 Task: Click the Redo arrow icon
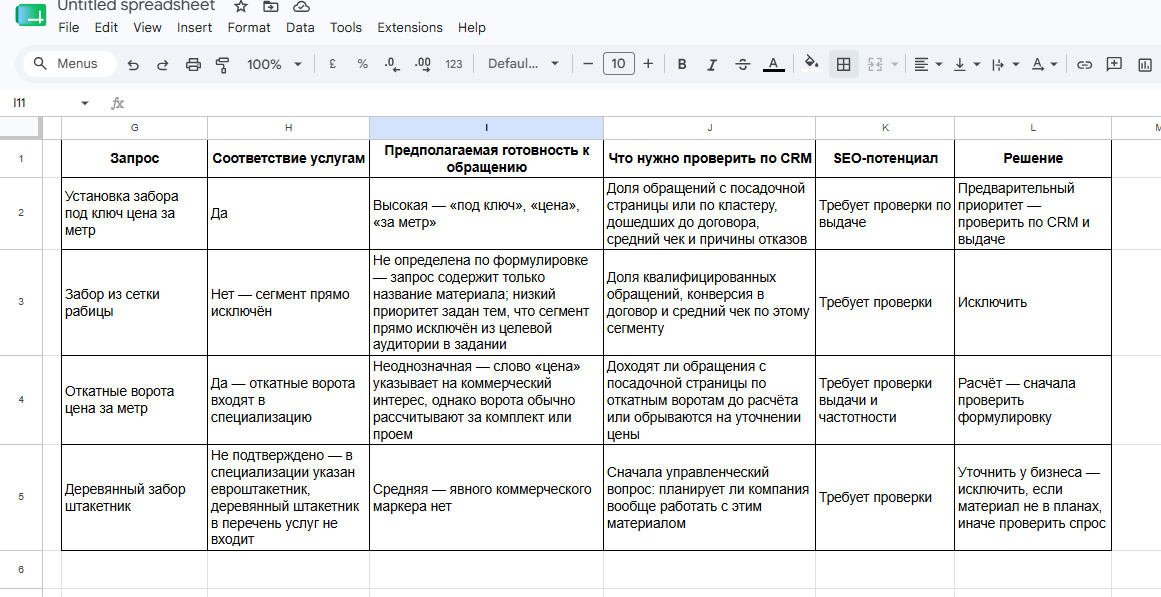[x=163, y=64]
